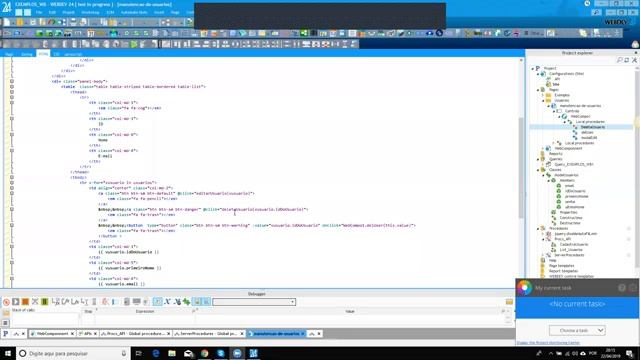Select Query_EXEMPLOS_WB1 in Project explorer
This screenshot has height=360, width=640.
pos(573,164)
